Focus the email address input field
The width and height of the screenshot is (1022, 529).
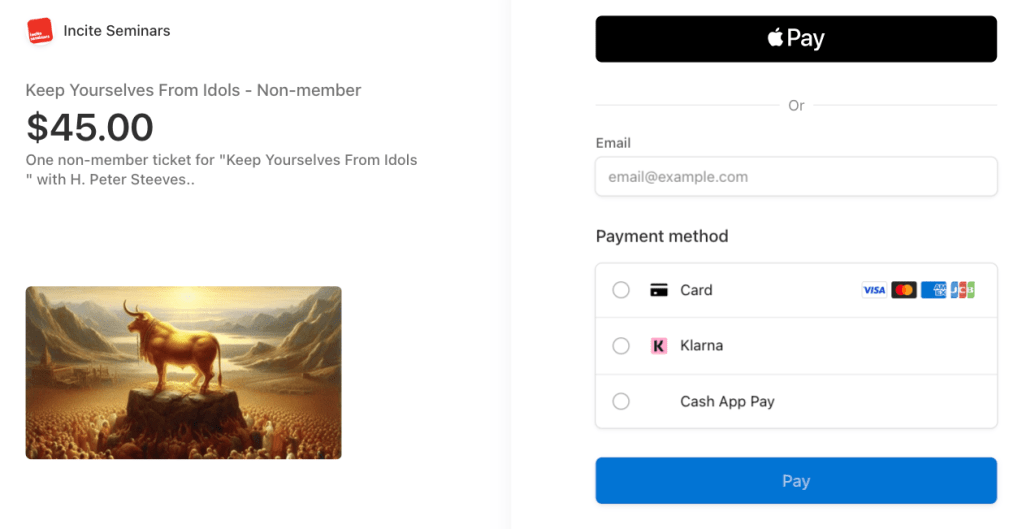pyautogui.click(x=796, y=177)
